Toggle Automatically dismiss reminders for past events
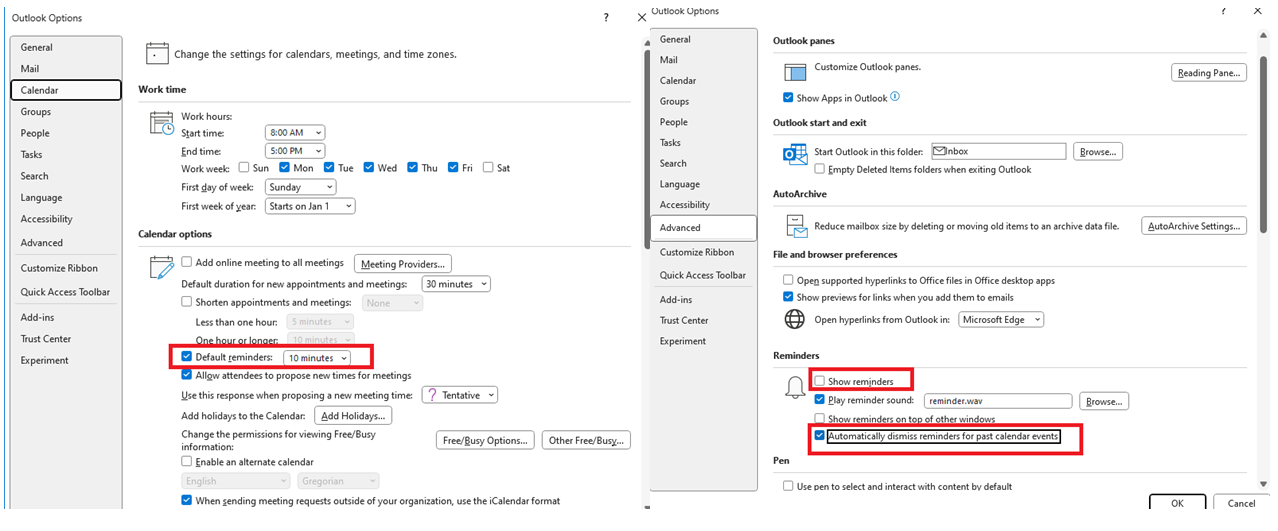This screenshot has height=531, width=1278. (x=820, y=436)
